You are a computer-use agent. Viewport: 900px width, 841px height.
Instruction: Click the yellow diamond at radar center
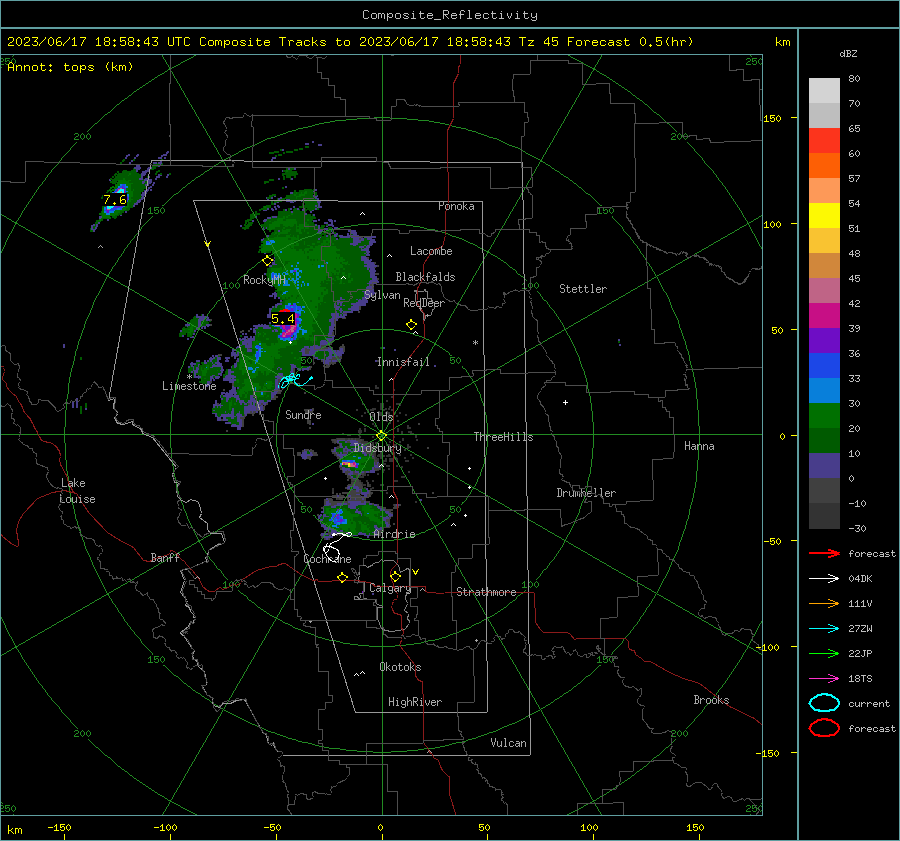(x=381, y=435)
